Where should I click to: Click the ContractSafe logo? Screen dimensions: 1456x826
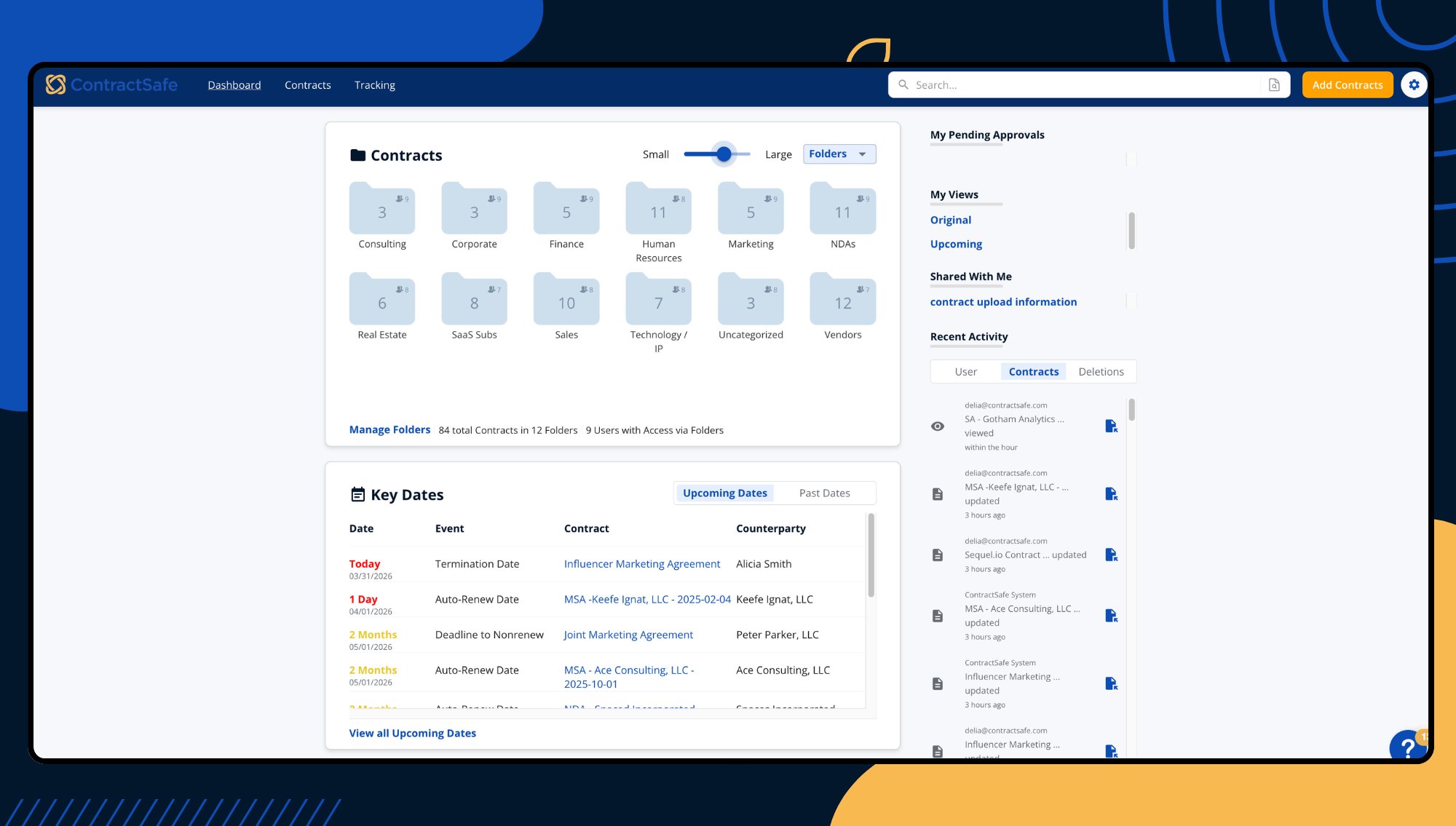point(111,85)
